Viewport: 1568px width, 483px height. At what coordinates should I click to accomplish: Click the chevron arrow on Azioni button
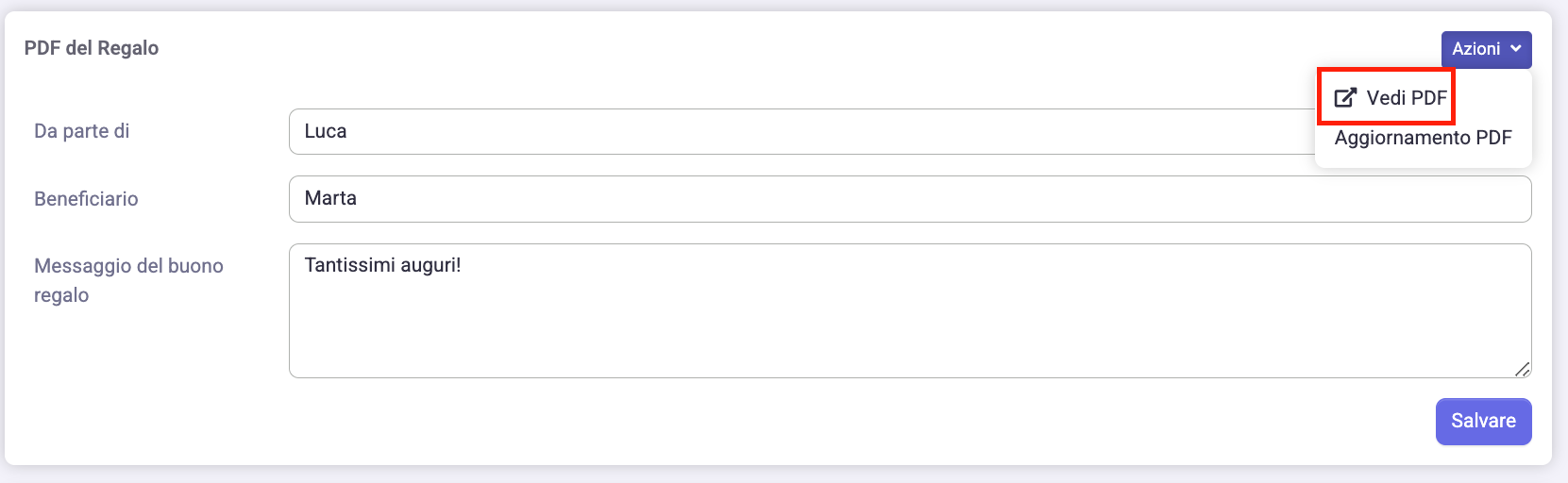1515,49
